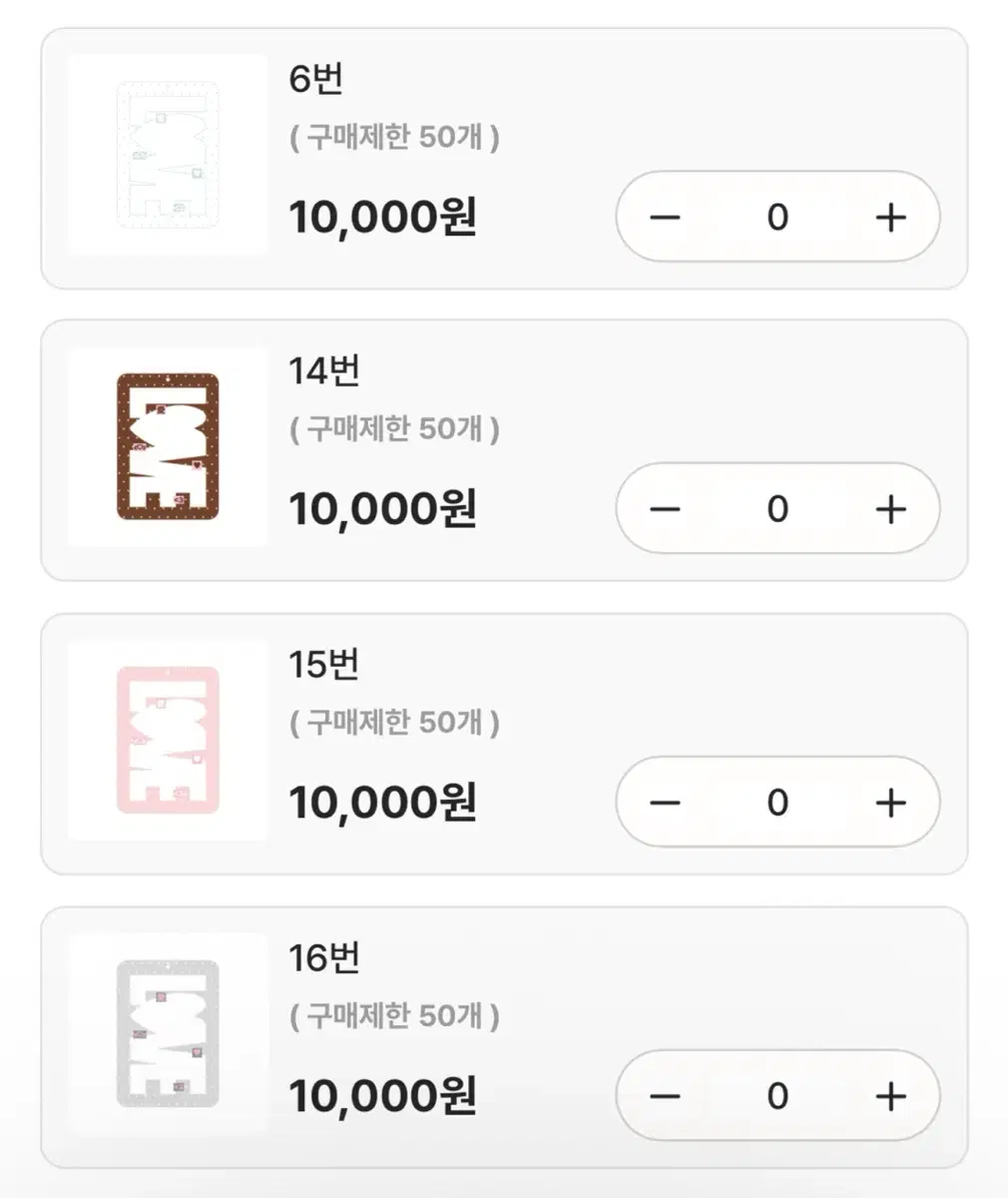Tap the plus icon for 14번

pyautogui.click(x=890, y=509)
